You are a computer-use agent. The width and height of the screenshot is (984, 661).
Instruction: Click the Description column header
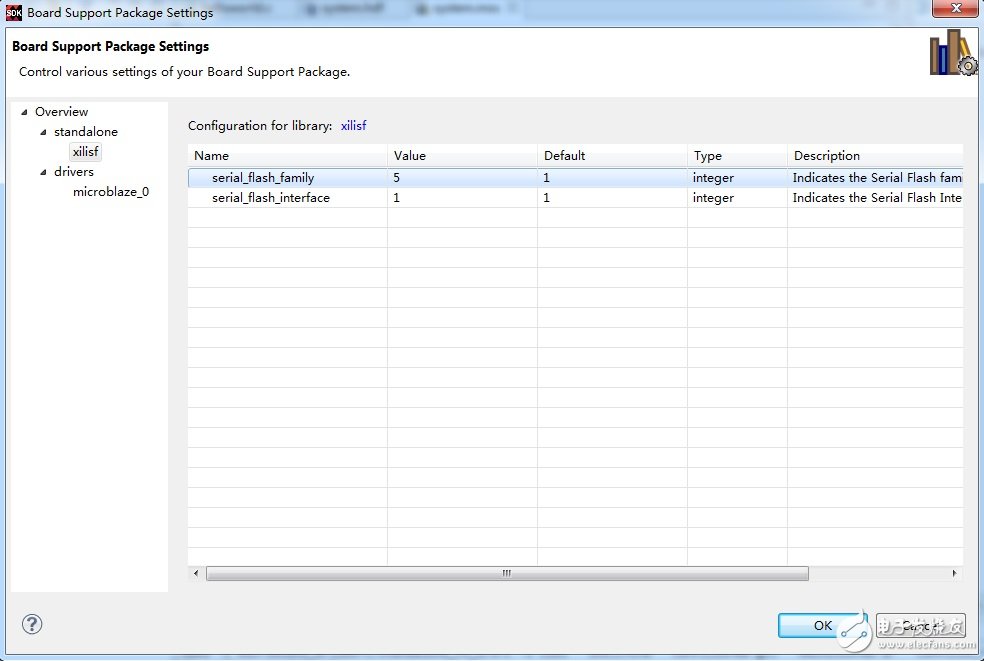(x=874, y=156)
